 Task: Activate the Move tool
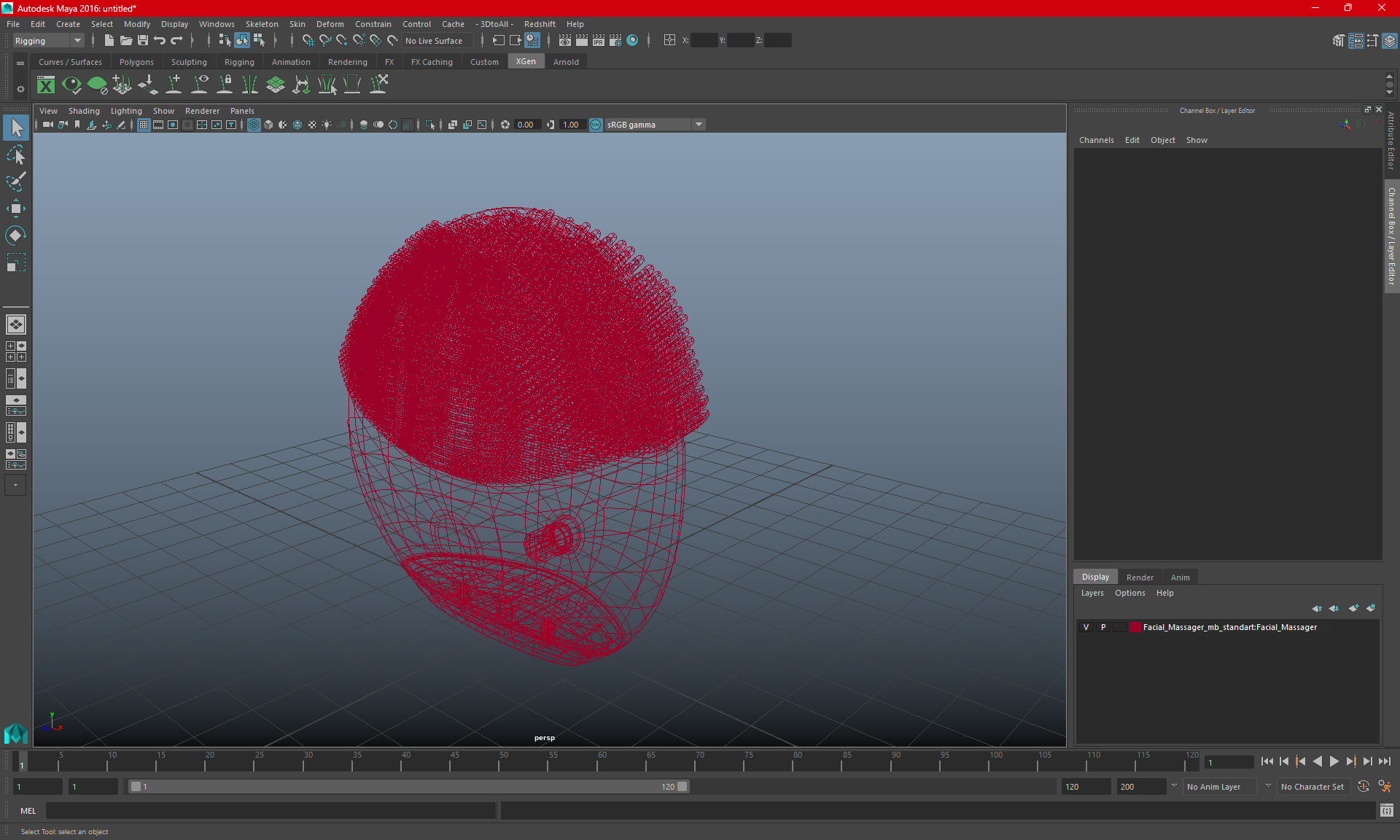click(x=16, y=209)
